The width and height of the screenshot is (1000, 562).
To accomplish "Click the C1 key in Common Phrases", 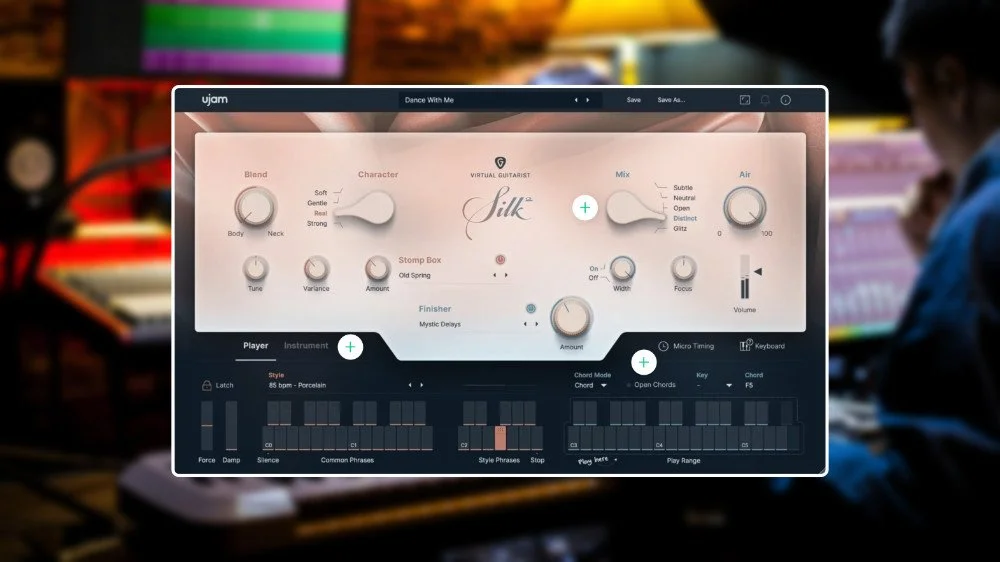I will (x=353, y=438).
